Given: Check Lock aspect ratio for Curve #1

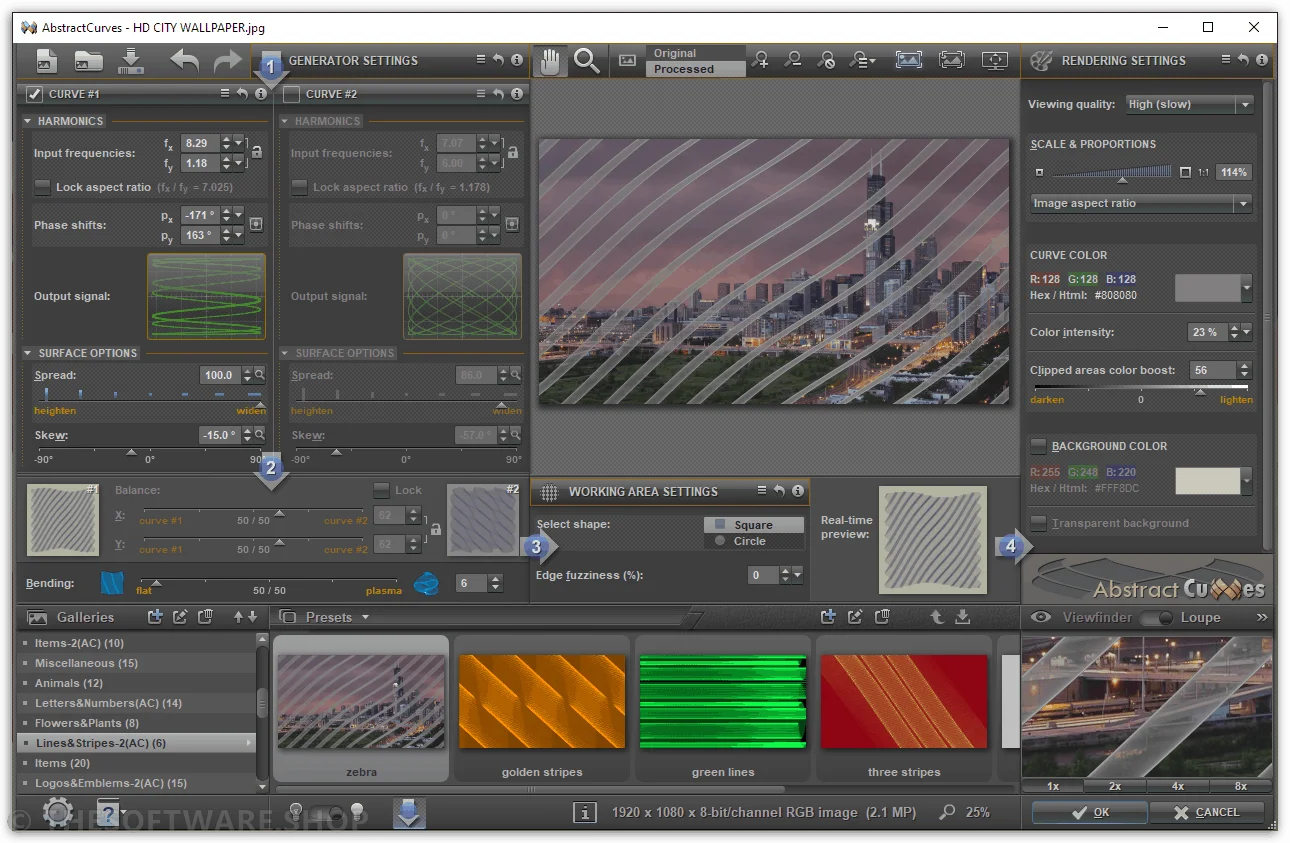Looking at the screenshot, I should click(42, 187).
